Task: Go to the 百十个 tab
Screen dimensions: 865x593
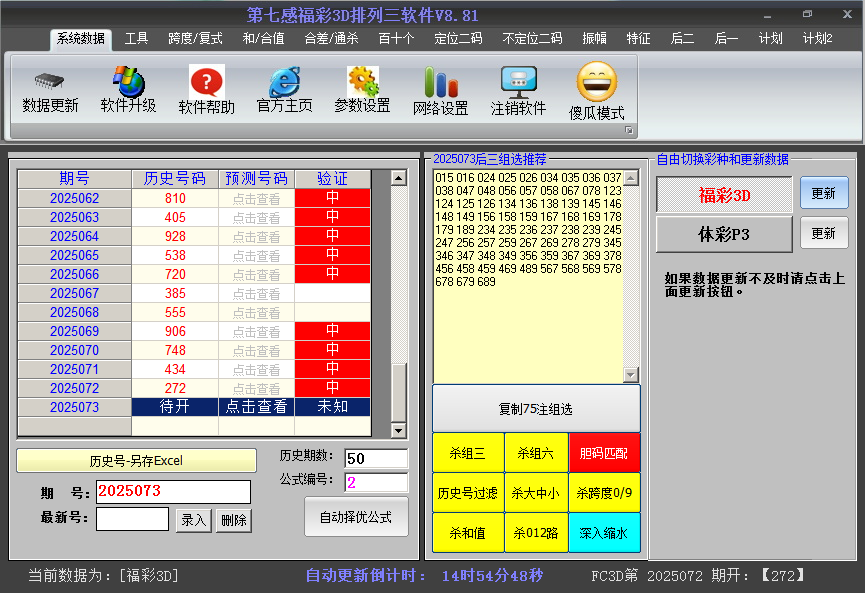Action: click(x=396, y=39)
